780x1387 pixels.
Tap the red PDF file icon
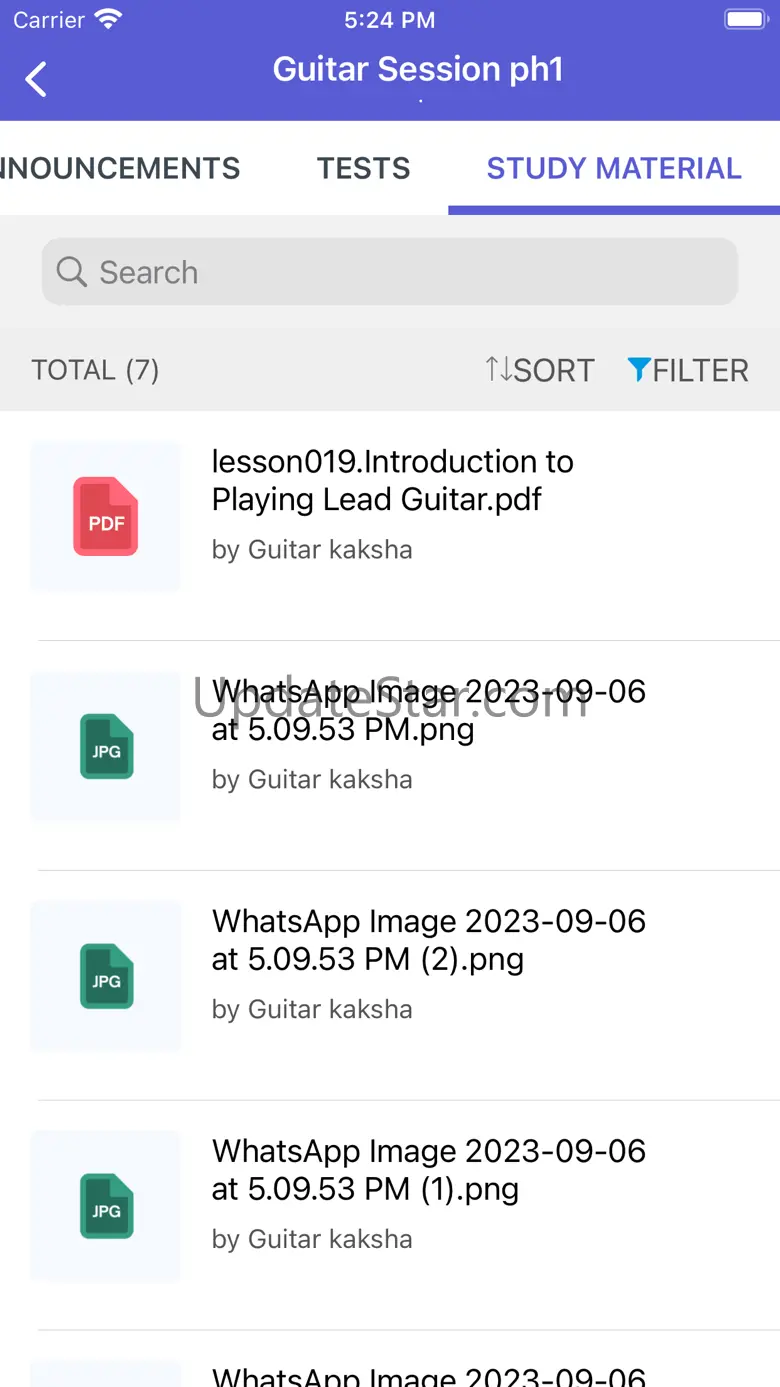[x=106, y=517]
